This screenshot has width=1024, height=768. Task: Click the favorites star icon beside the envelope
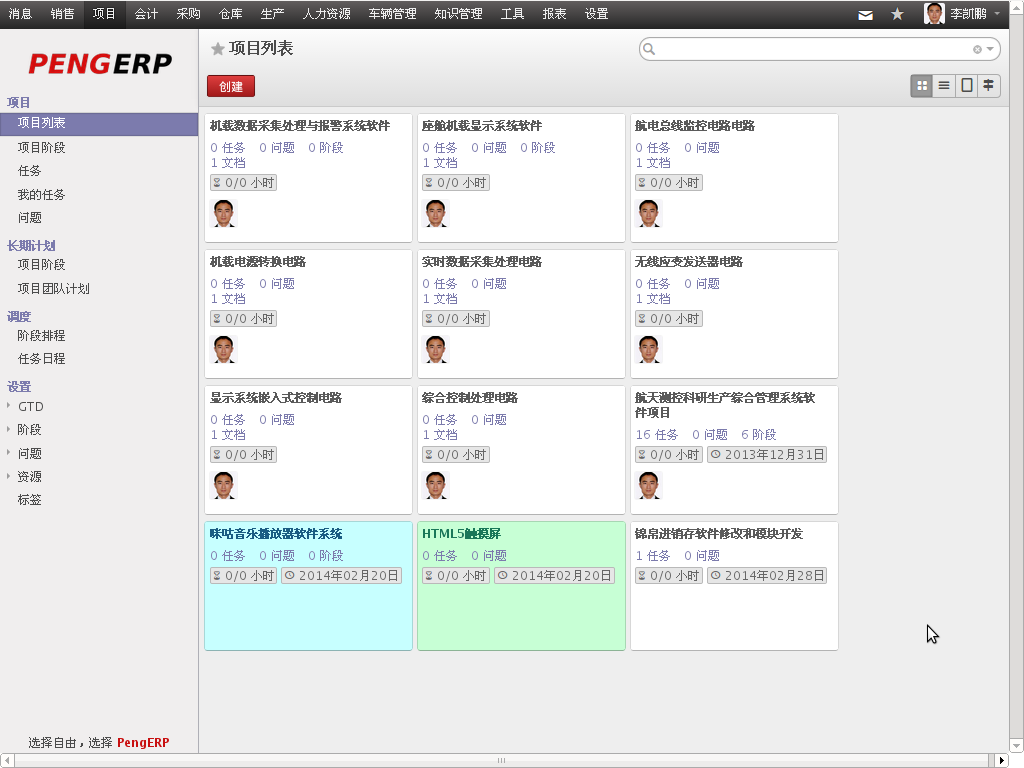[x=896, y=14]
